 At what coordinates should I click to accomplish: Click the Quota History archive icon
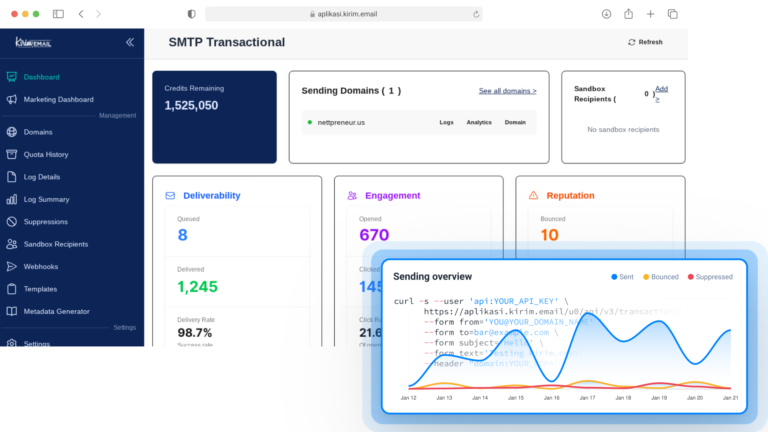[x=12, y=154]
